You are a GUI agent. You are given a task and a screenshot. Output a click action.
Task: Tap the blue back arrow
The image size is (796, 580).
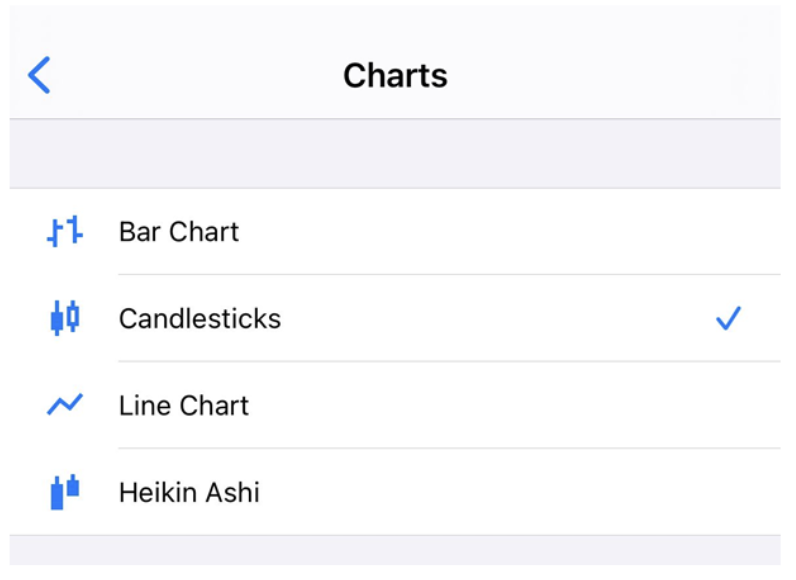tap(39, 75)
